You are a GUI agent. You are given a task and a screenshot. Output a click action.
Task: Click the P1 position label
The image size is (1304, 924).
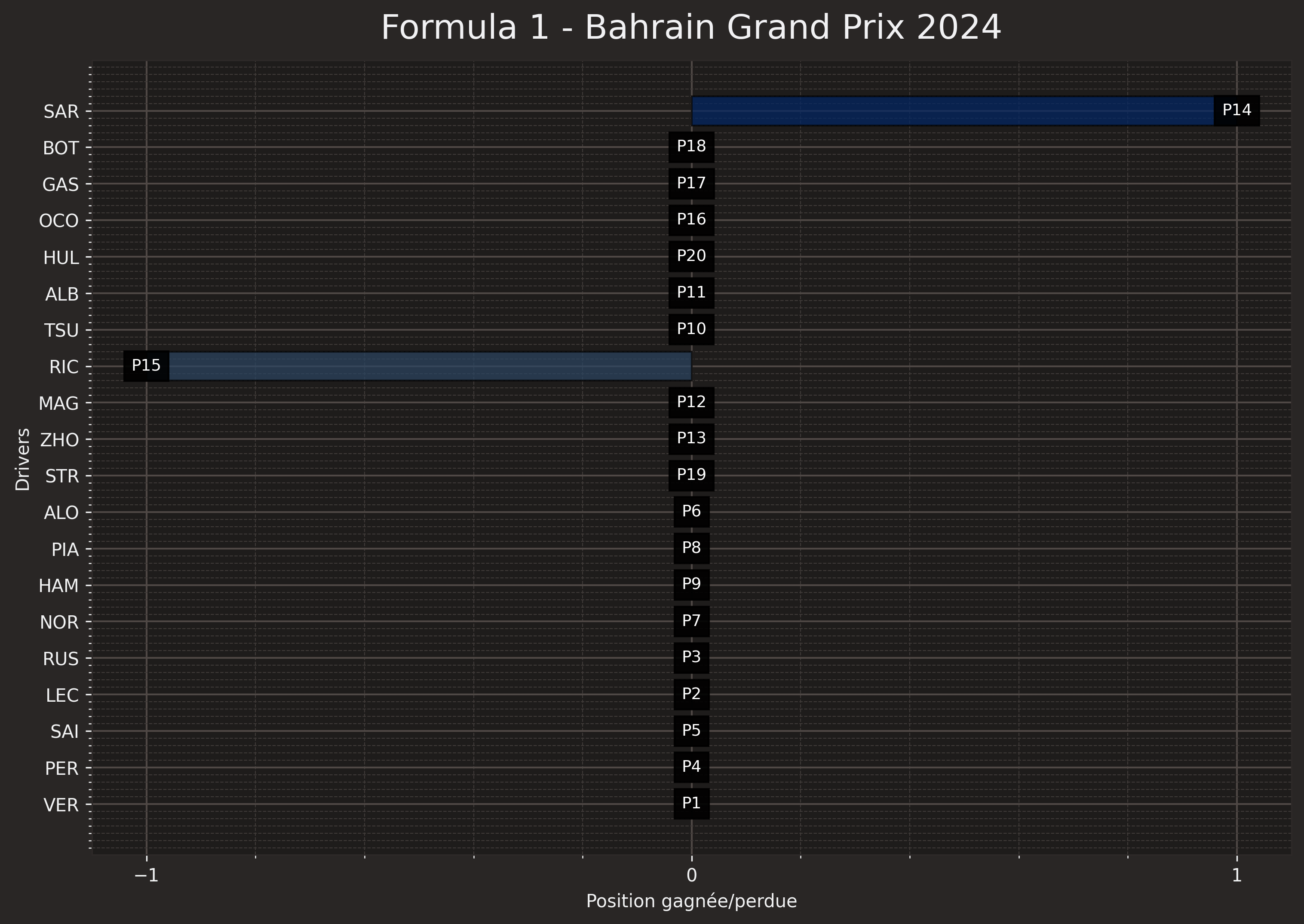click(690, 803)
